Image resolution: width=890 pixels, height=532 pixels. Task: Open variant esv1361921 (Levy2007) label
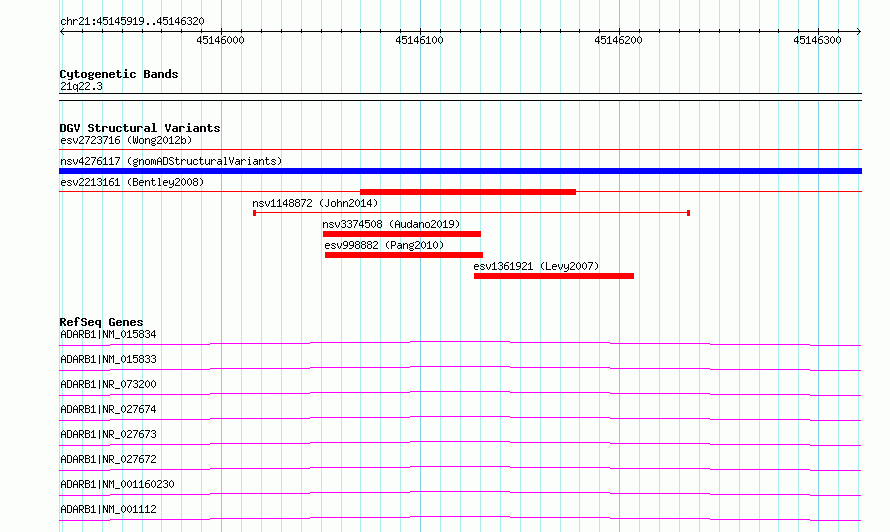coord(536,266)
